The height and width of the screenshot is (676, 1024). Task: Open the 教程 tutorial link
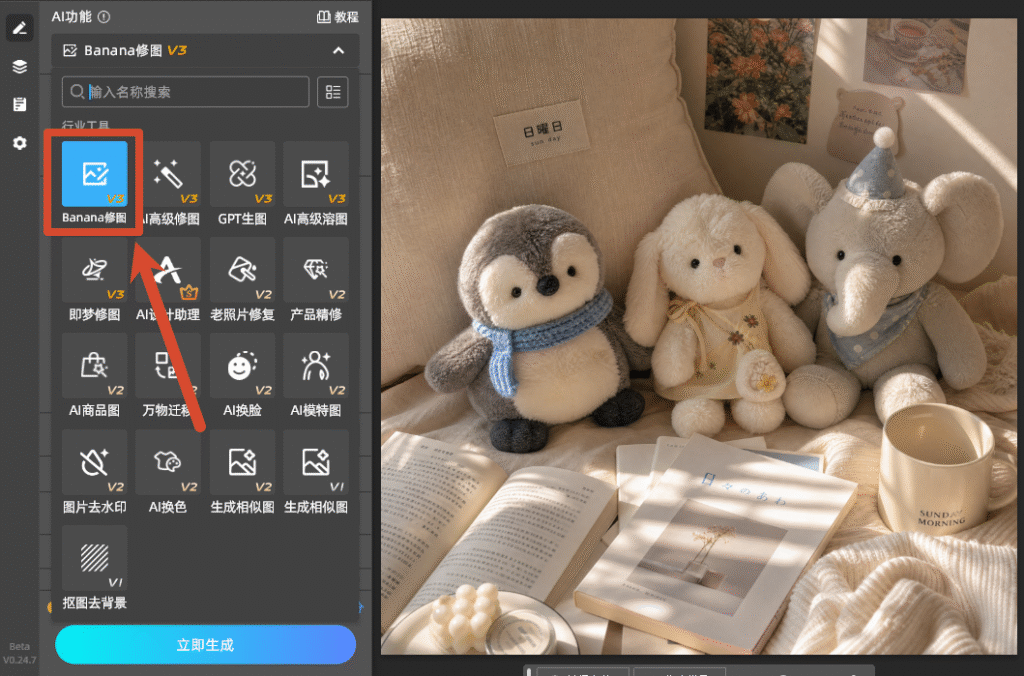[x=338, y=17]
